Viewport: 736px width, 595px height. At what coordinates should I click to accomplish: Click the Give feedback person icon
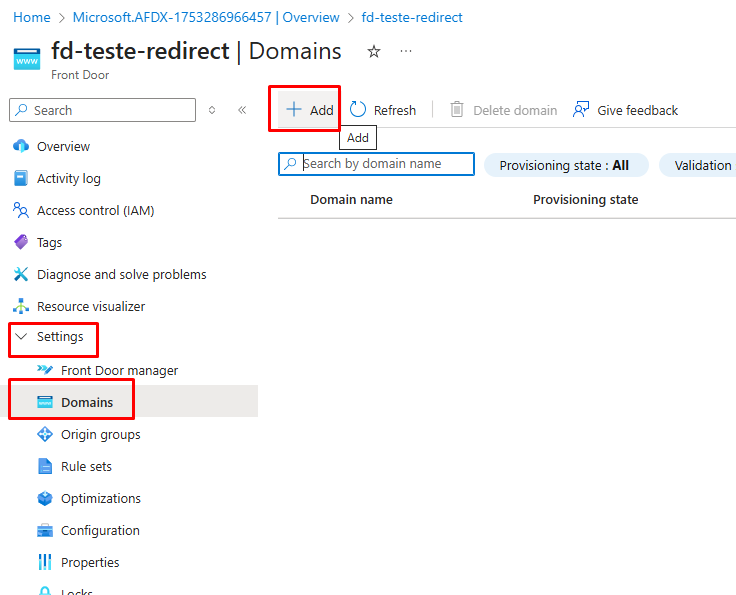tap(581, 109)
